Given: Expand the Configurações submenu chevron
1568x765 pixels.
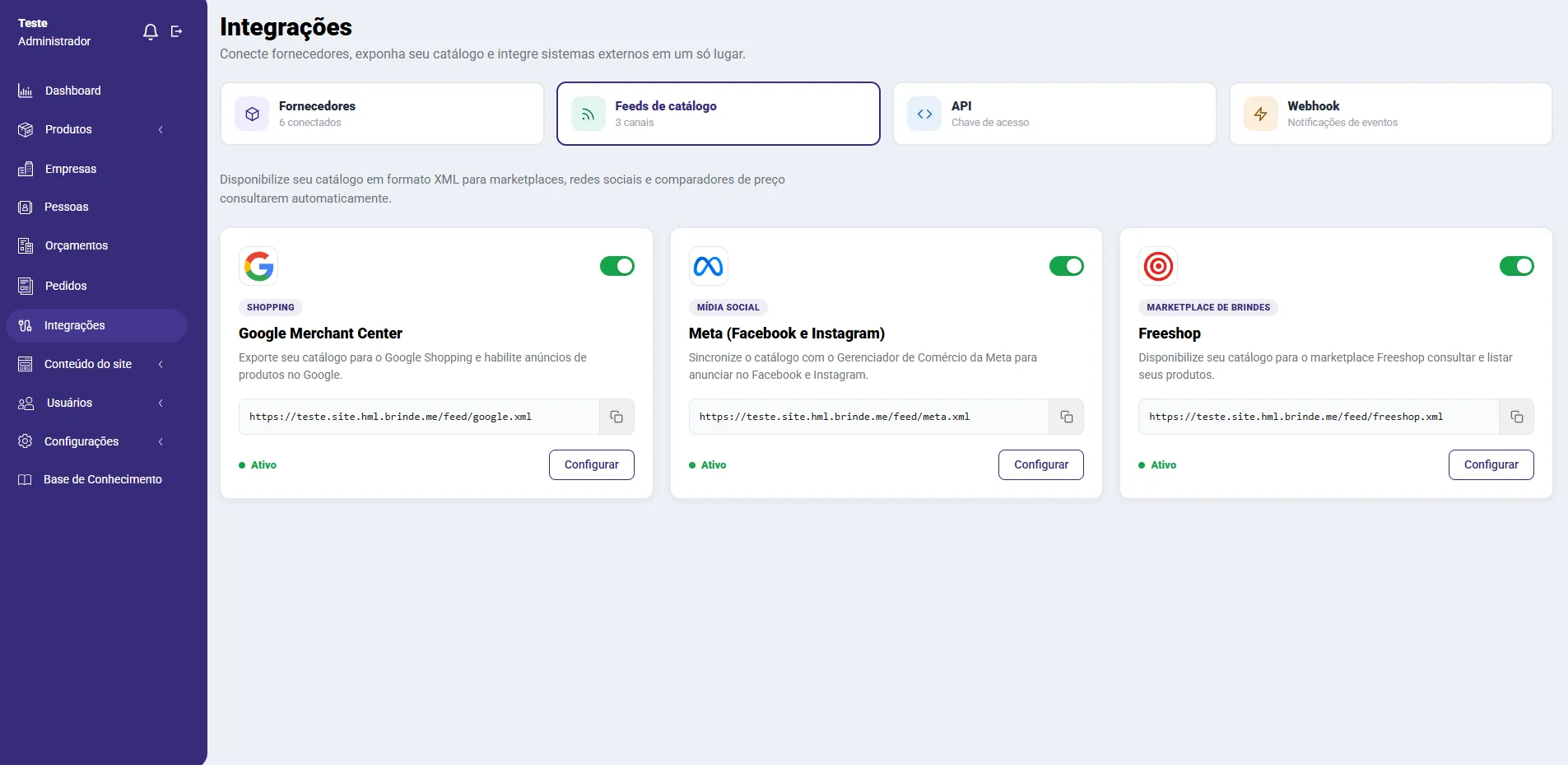Looking at the screenshot, I should click(x=161, y=441).
